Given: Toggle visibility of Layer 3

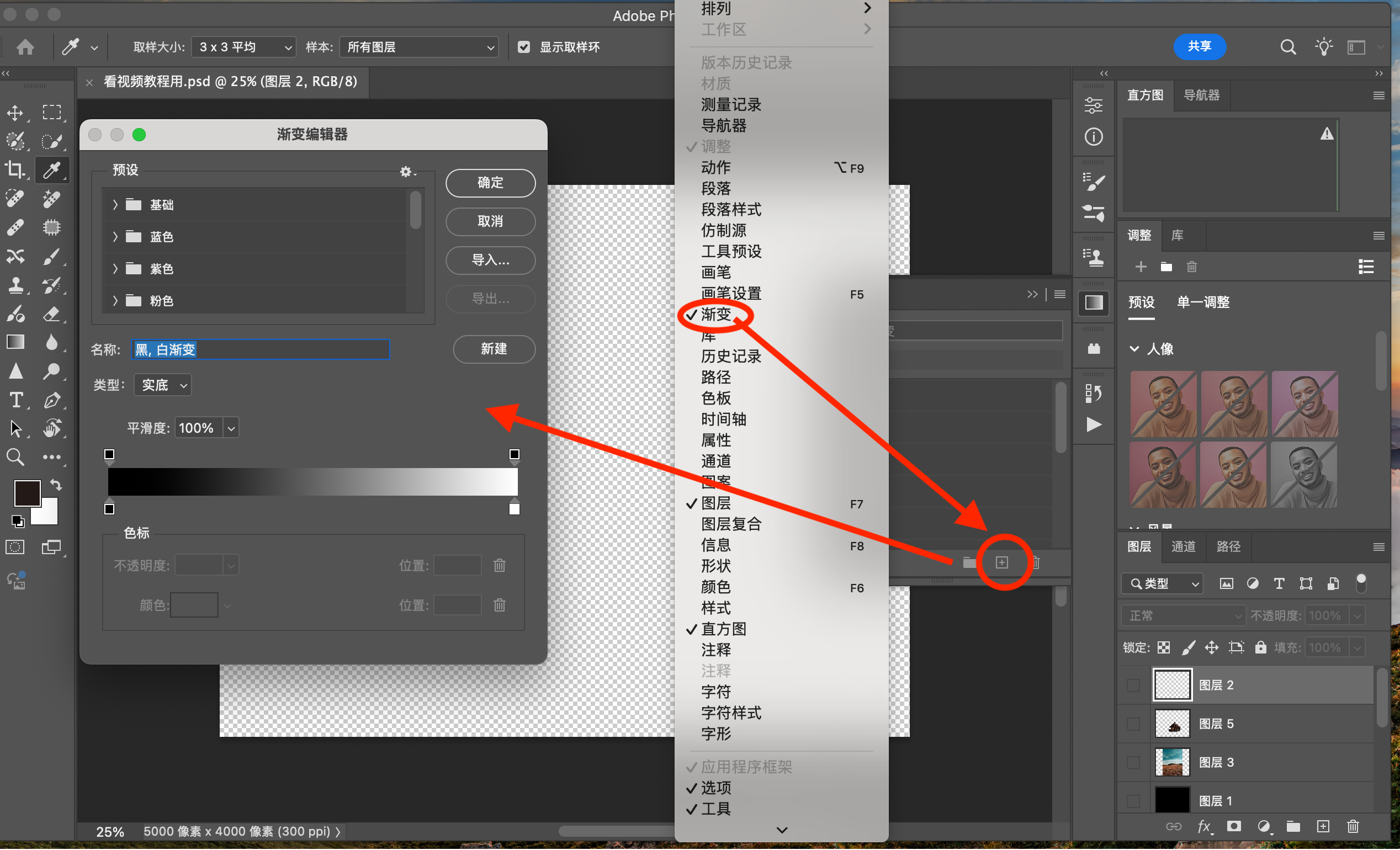Looking at the screenshot, I should tap(1133, 762).
